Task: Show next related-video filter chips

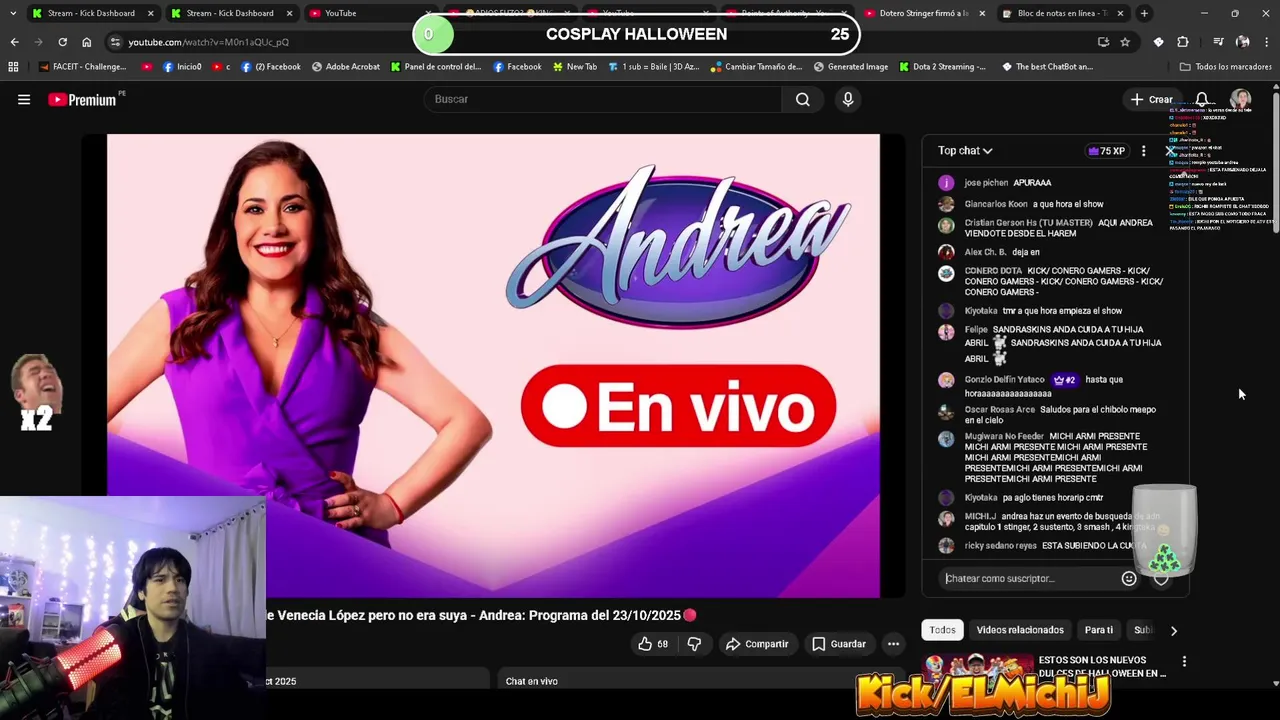Action: click(x=1173, y=630)
